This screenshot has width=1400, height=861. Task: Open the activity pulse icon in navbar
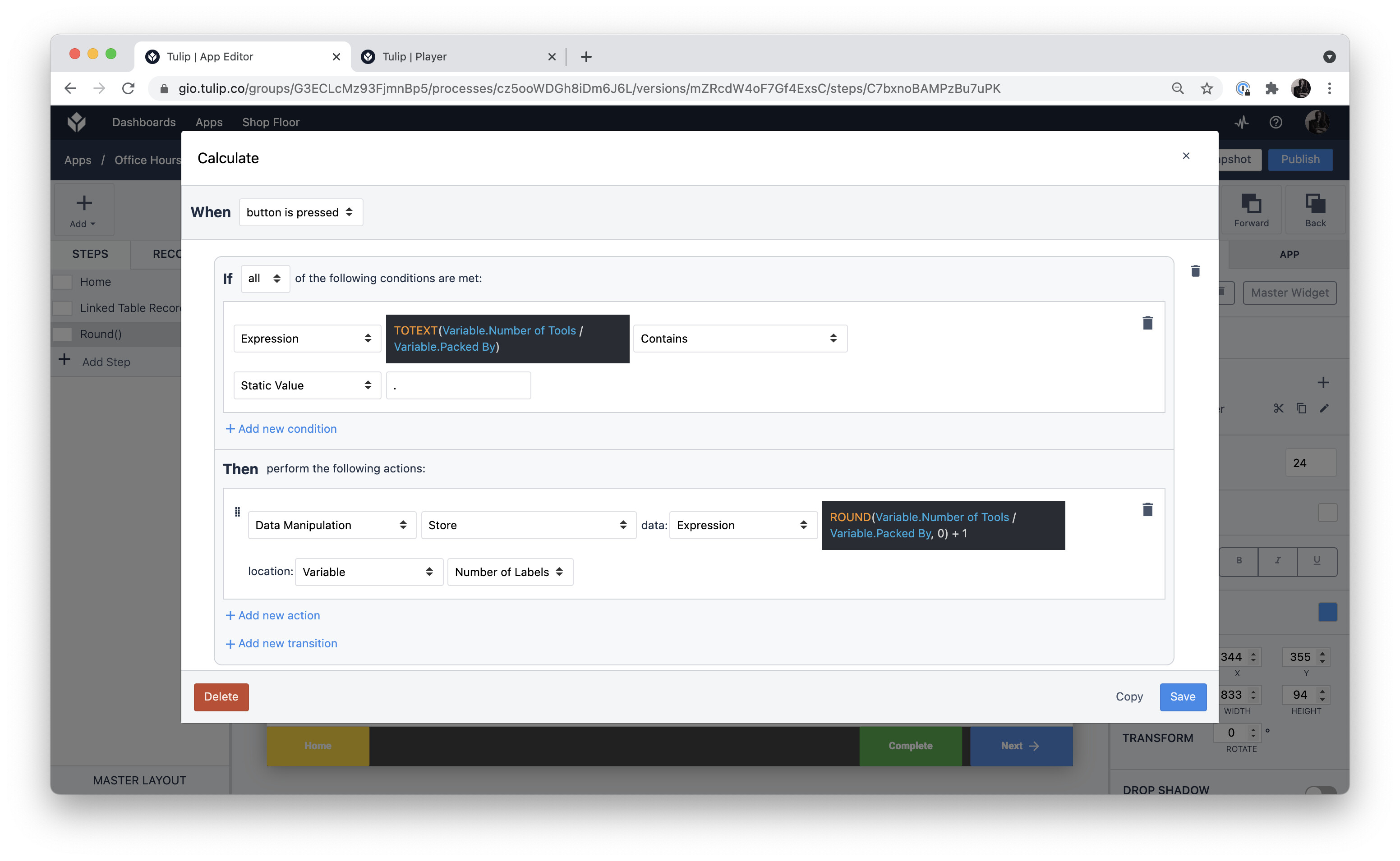(1242, 123)
